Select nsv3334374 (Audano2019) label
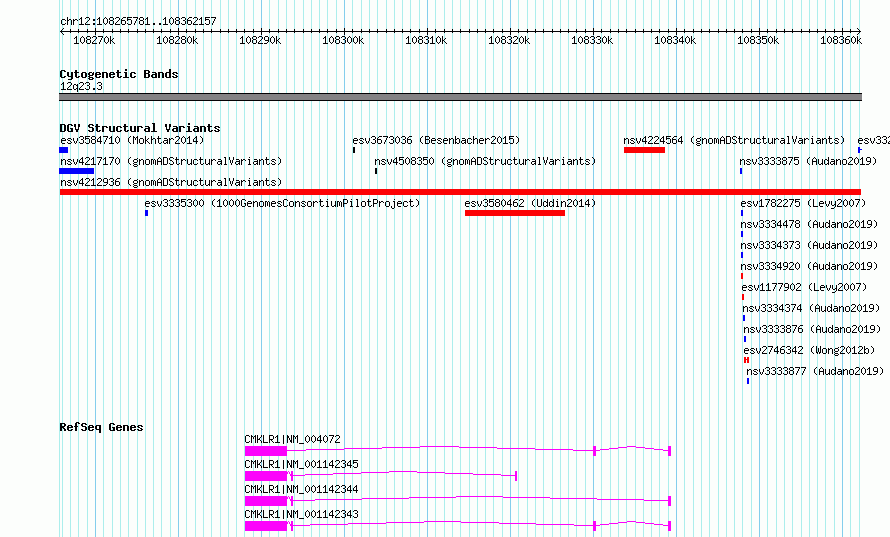 (811, 308)
